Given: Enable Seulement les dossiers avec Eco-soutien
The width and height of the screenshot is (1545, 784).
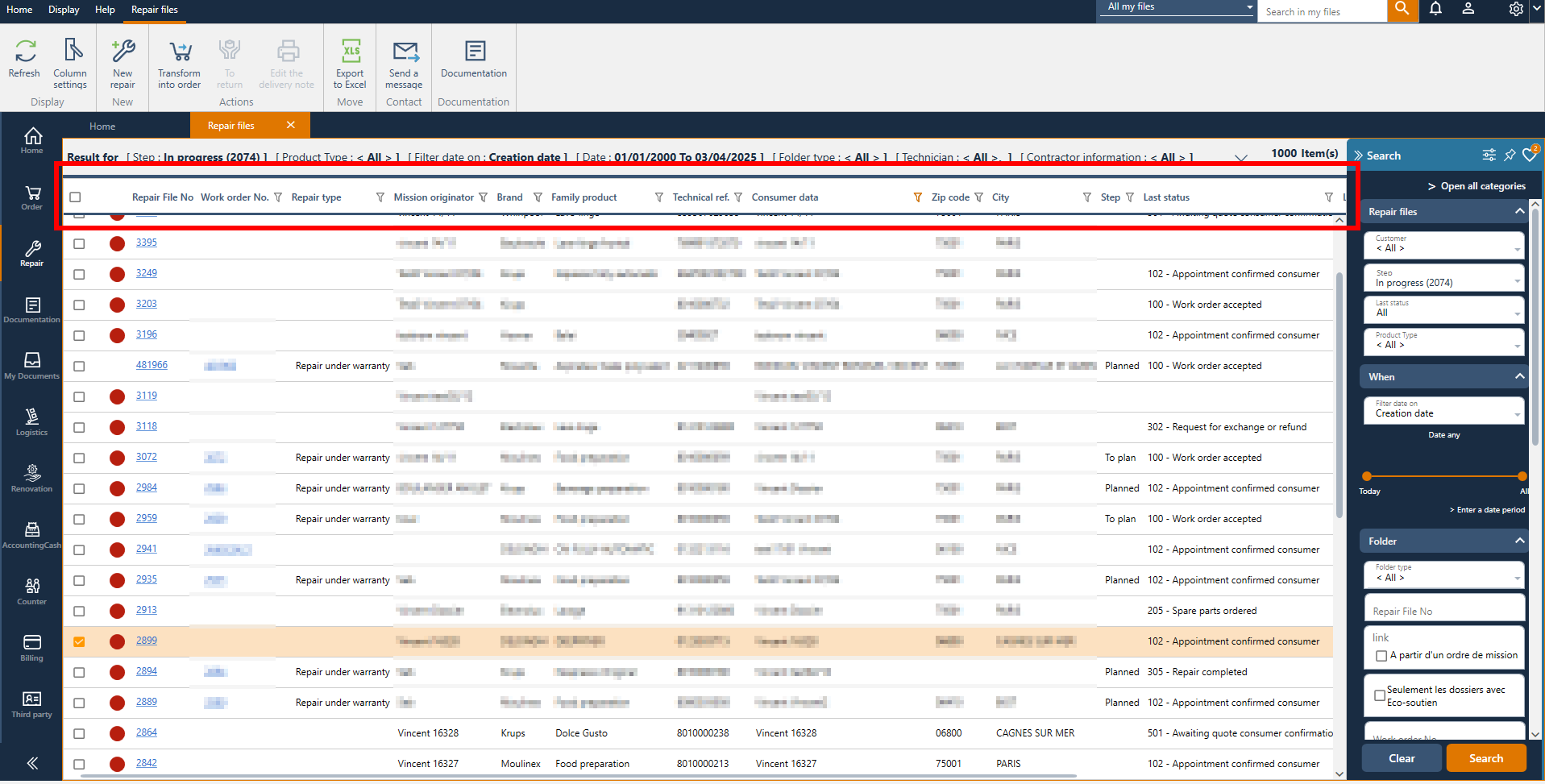Looking at the screenshot, I should tap(1380, 695).
